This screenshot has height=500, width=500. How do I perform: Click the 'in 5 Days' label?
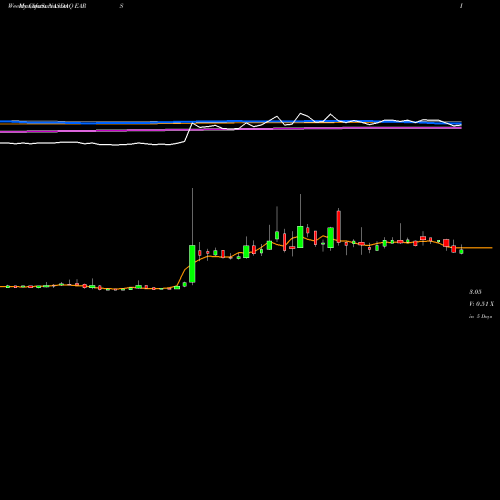[x=480, y=316]
